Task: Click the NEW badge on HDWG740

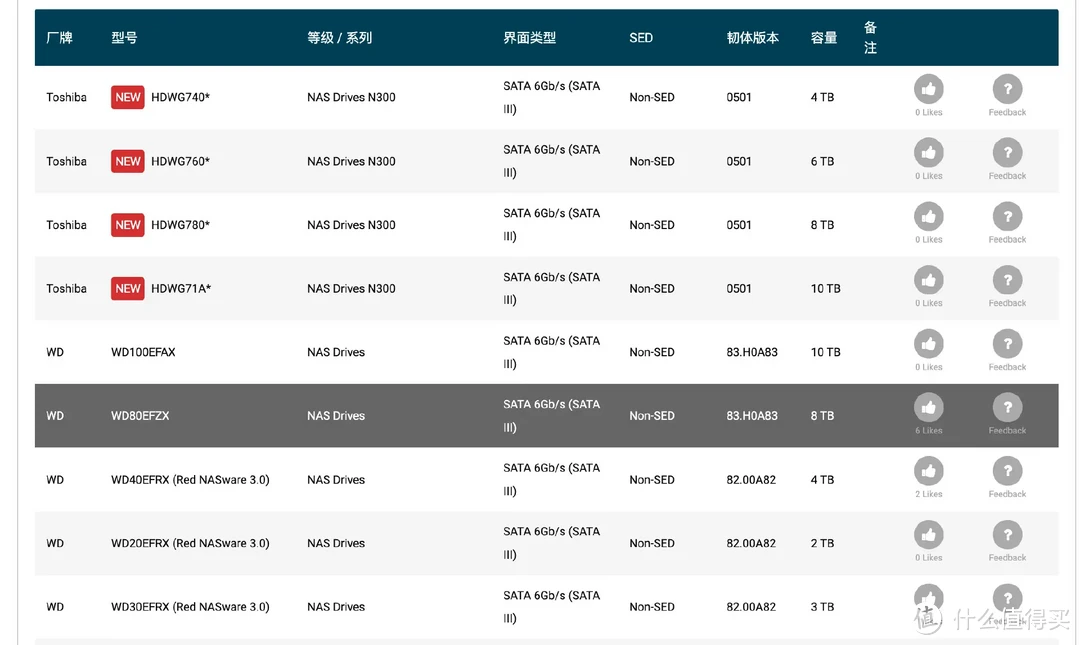Action: 127,97
